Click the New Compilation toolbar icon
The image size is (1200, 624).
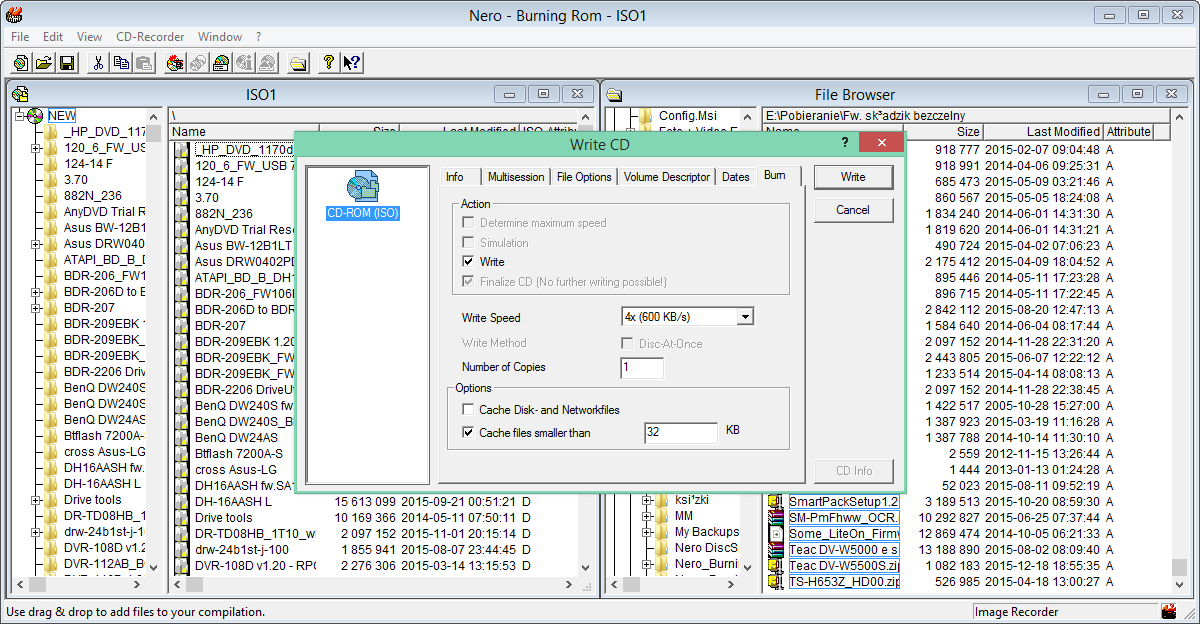pyautogui.click(x=22, y=63)
